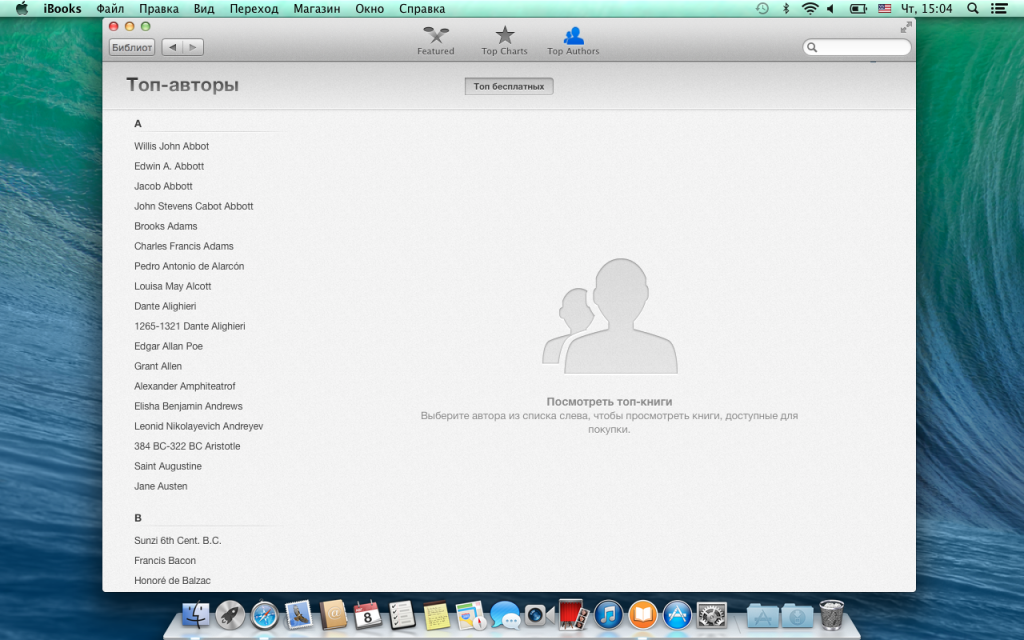Open the Apple menu
Image resolution: width=1024 pixels, height=640 pixels.
pos(22,8)
